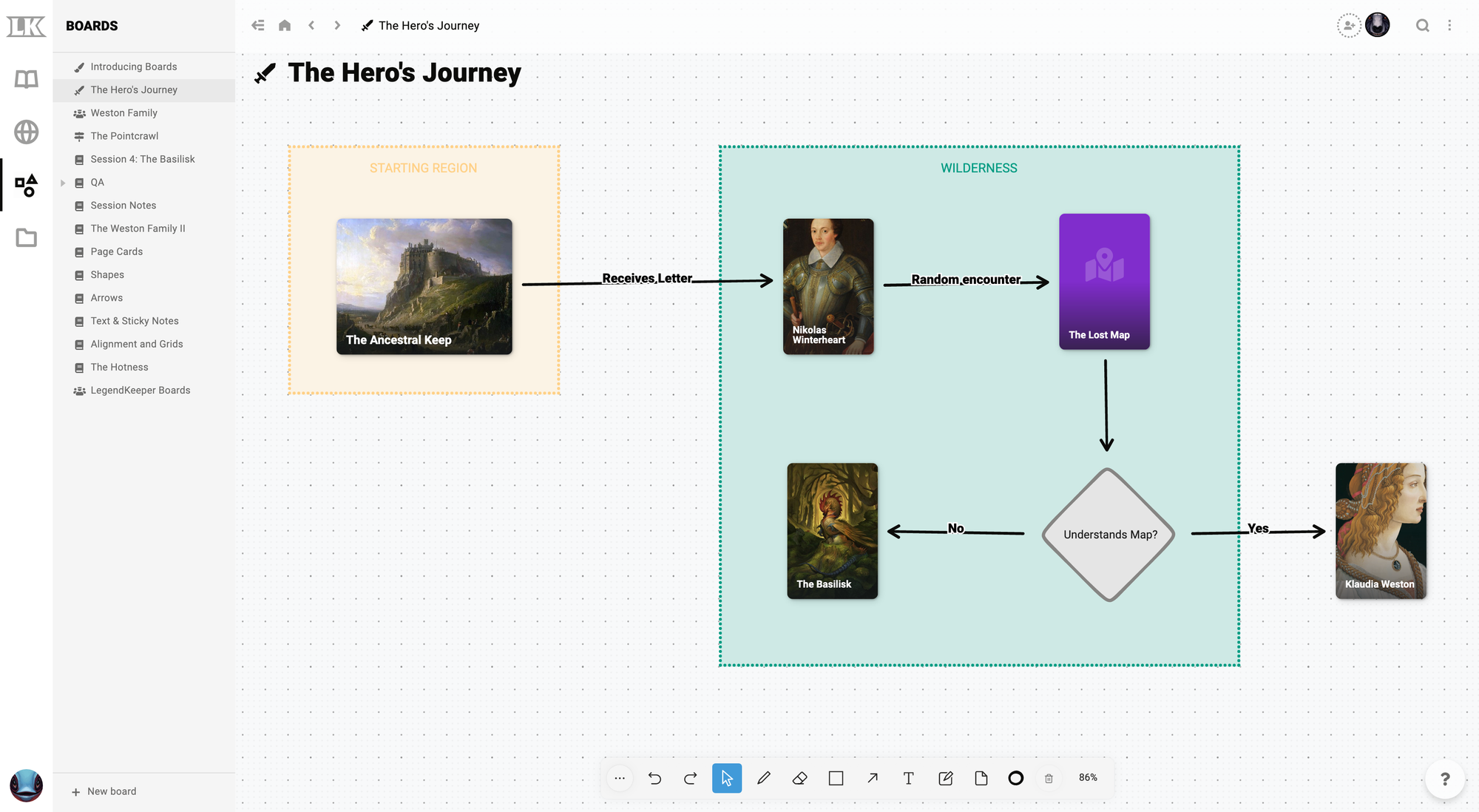Screen dimensions: 1479x812
Task: Open the three-dot options menu
Action: pos(1449,24)
